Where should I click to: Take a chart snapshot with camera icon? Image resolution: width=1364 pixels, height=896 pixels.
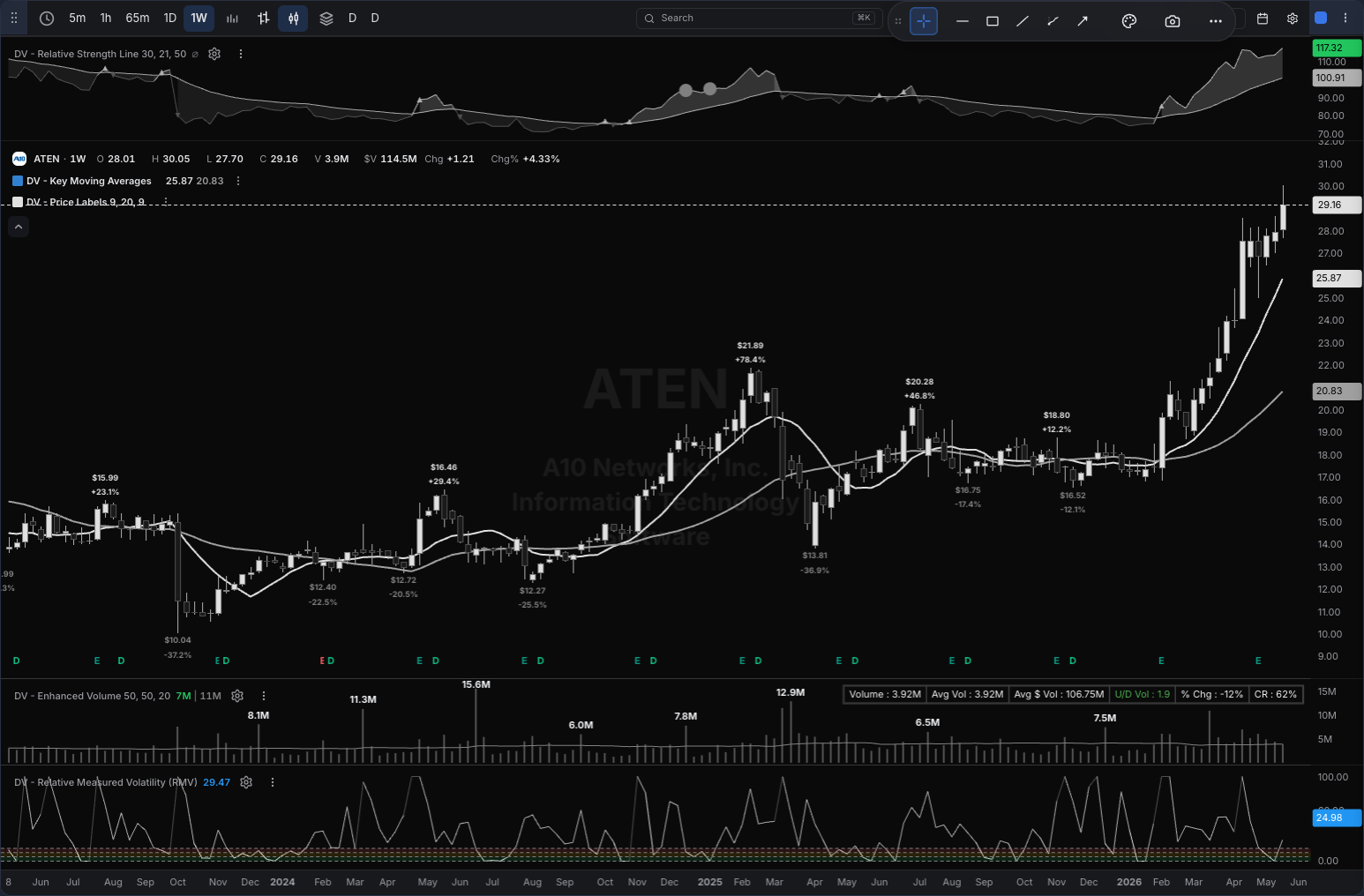(1173, 21)
